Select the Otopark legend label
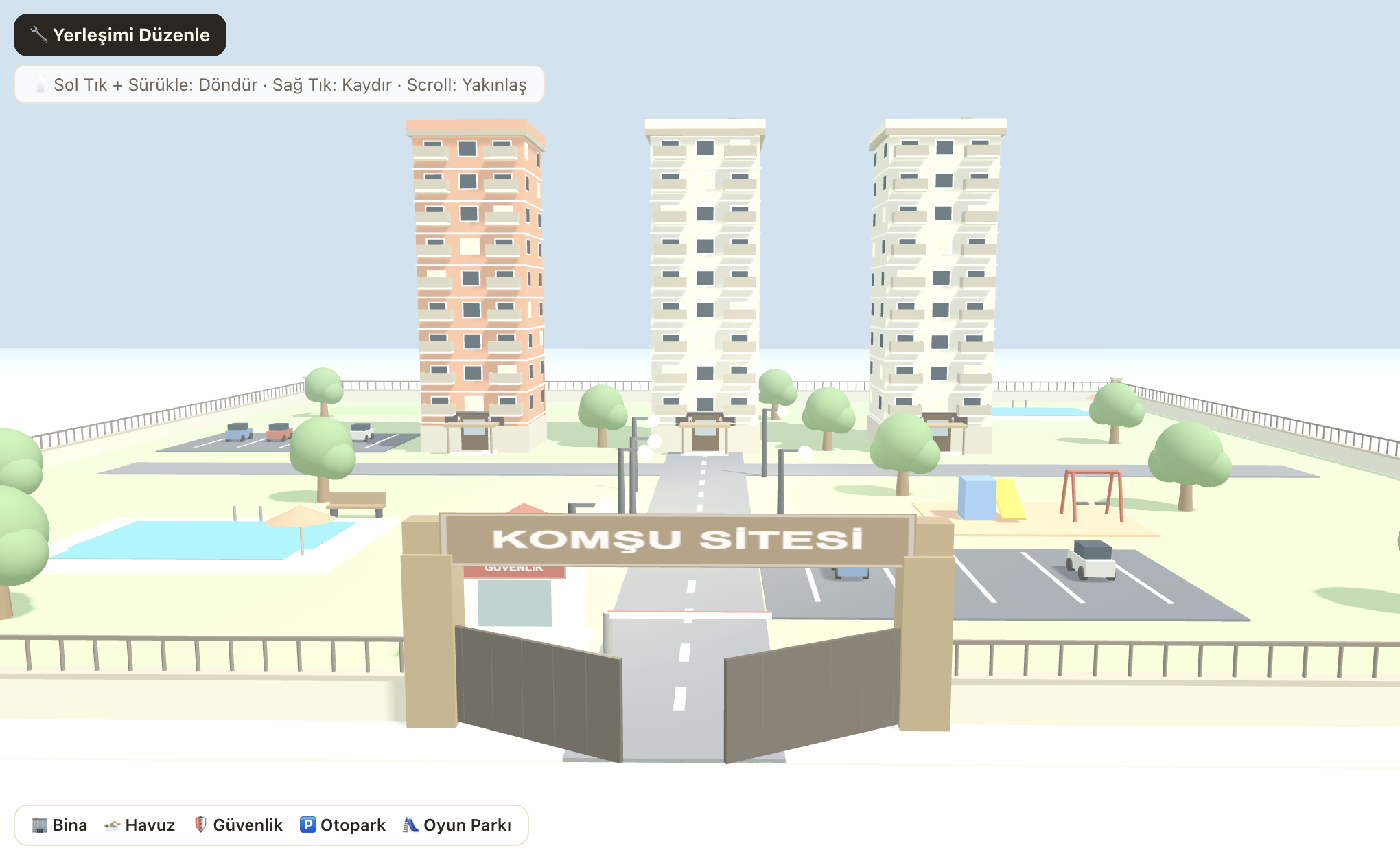1400x850 pixels. pyautogui.click(x=353, y=825)
